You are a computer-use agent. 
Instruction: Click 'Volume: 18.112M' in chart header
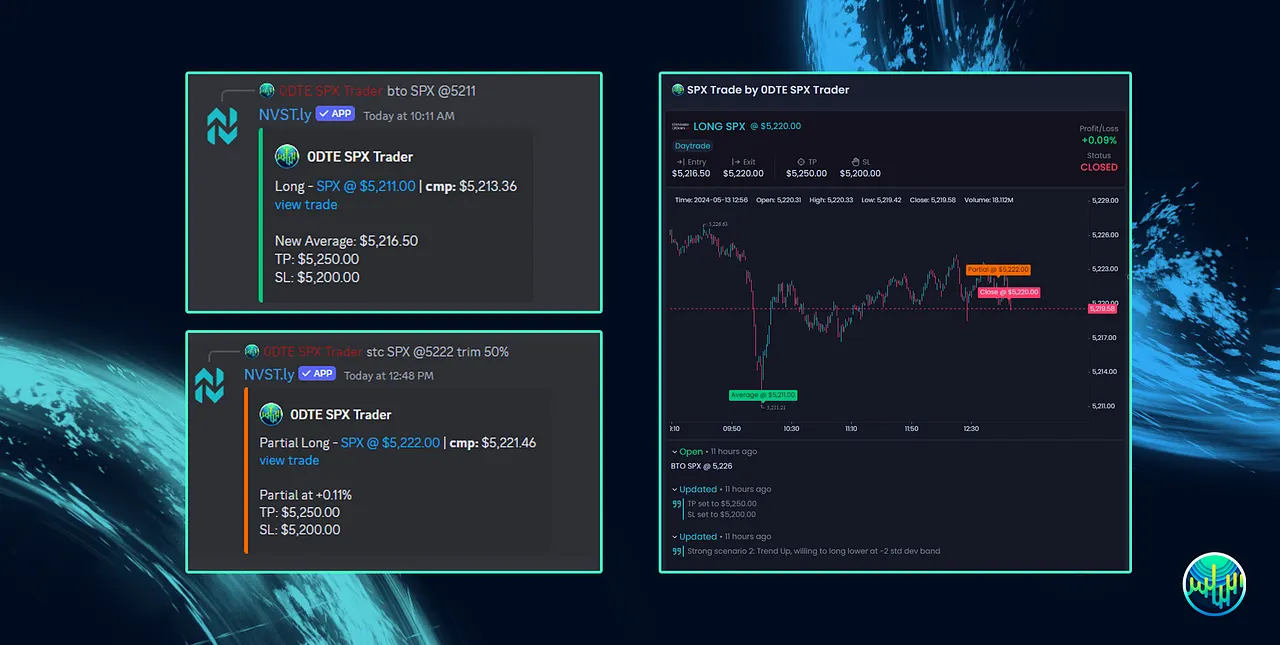pos(989,200)
